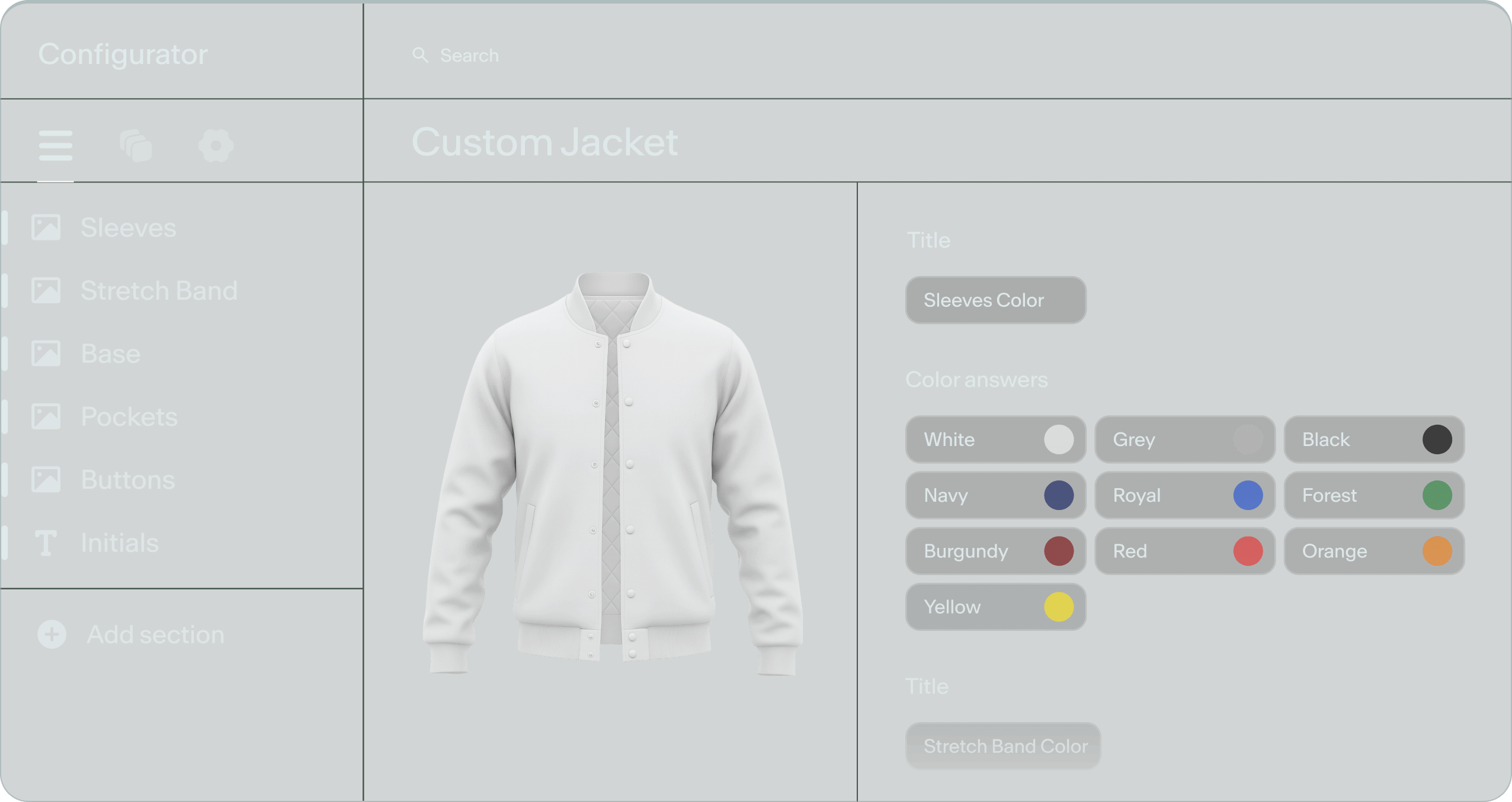
Task: Choose the Navy color answer
Action: pos(995,495)
